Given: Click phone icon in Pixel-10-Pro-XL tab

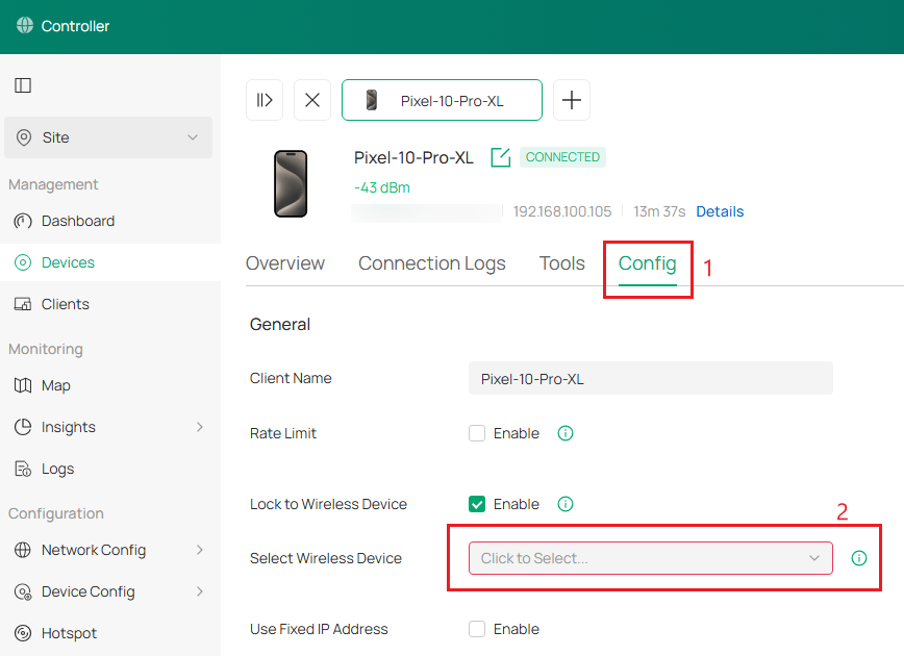Looking at the screenshot, I should 372,100.
